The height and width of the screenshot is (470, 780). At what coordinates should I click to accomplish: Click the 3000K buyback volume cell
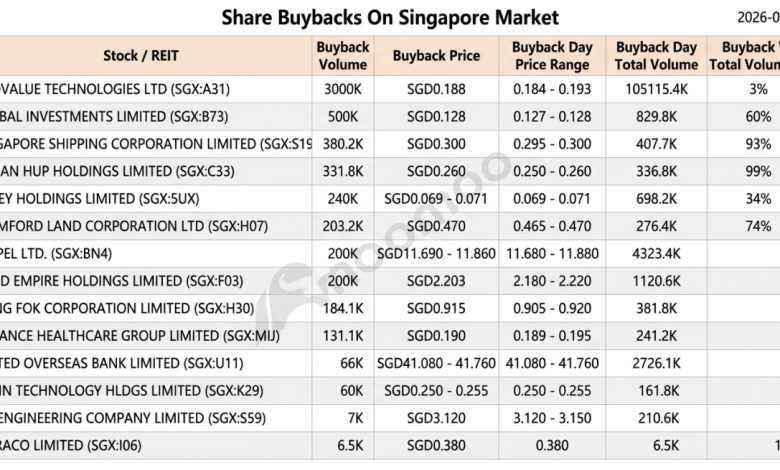click(x=343, y=90)
